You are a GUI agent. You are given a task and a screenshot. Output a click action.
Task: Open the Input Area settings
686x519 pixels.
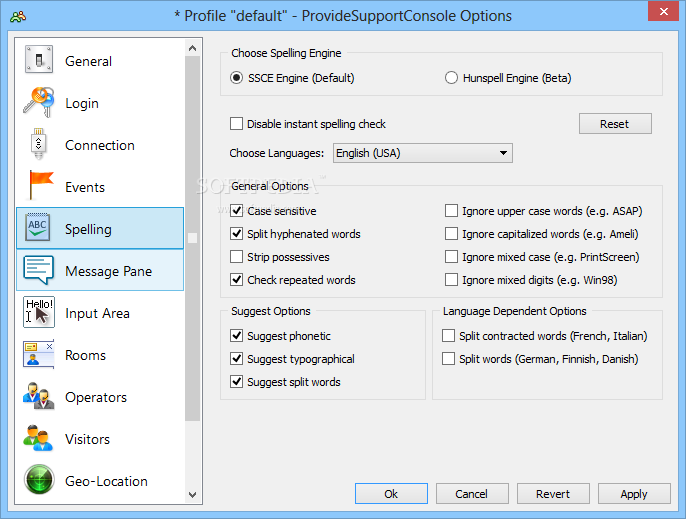[100, 313]
